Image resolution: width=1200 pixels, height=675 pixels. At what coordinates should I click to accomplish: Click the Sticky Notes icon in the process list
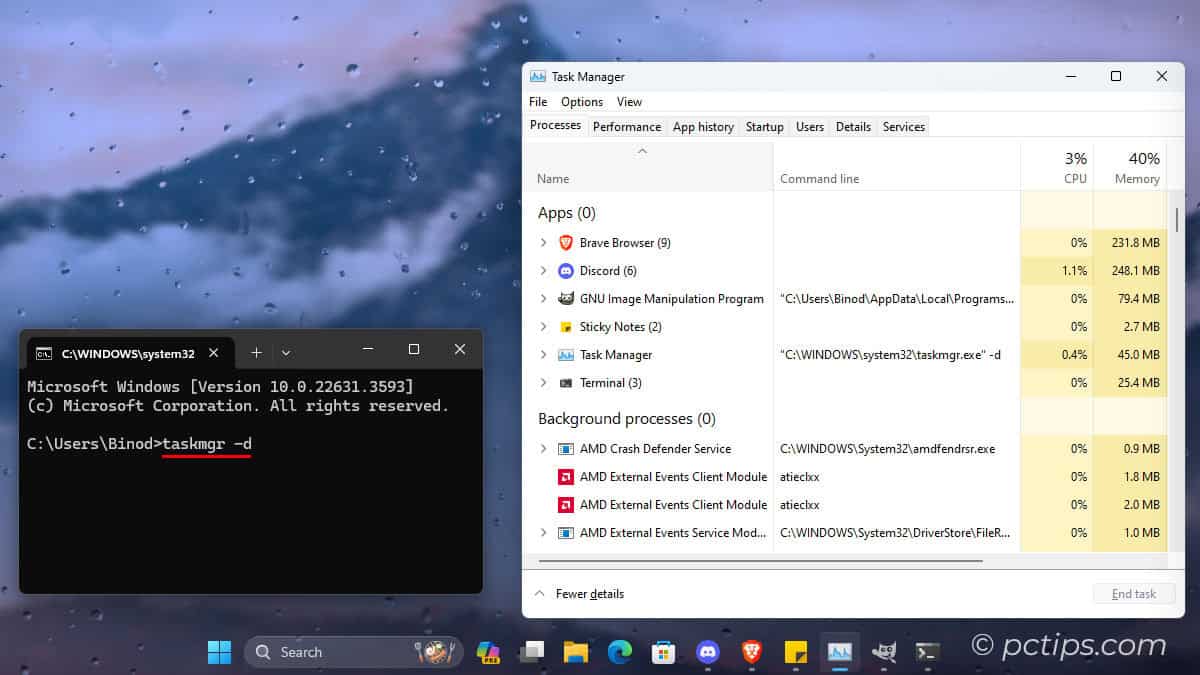pyautogui.click(x=565, y=326)
